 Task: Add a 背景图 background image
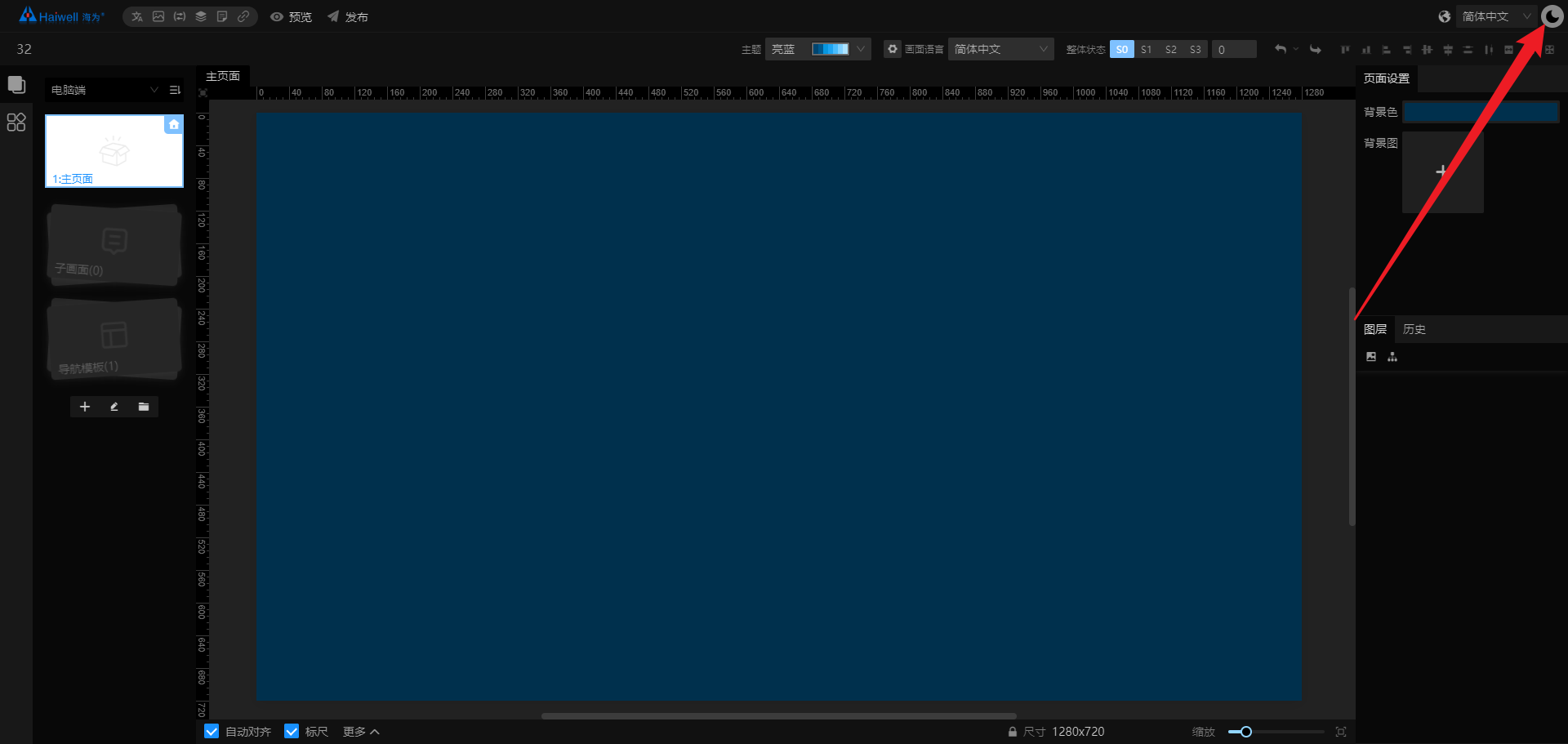pyautogui.click(x=1443, y=172)
